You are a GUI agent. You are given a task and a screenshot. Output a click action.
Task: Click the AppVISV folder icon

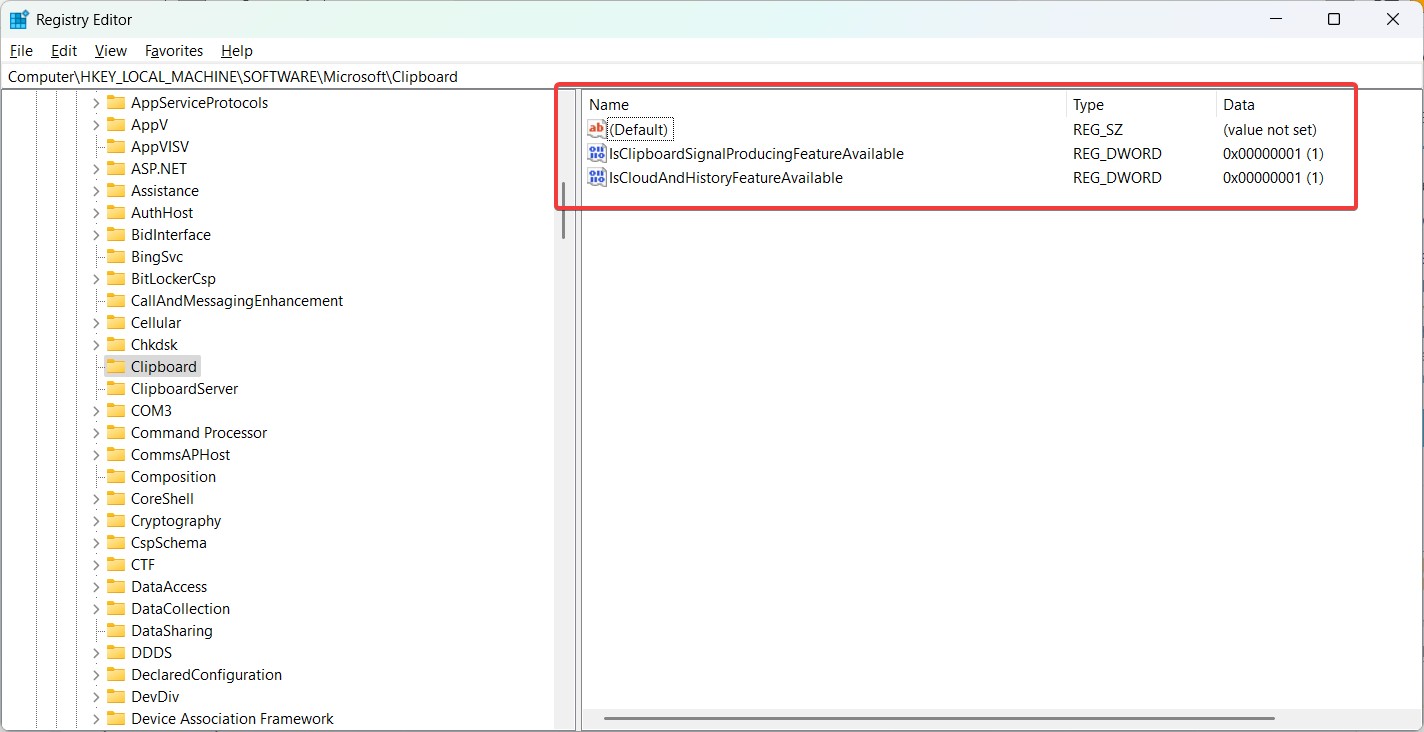point(115,146)
